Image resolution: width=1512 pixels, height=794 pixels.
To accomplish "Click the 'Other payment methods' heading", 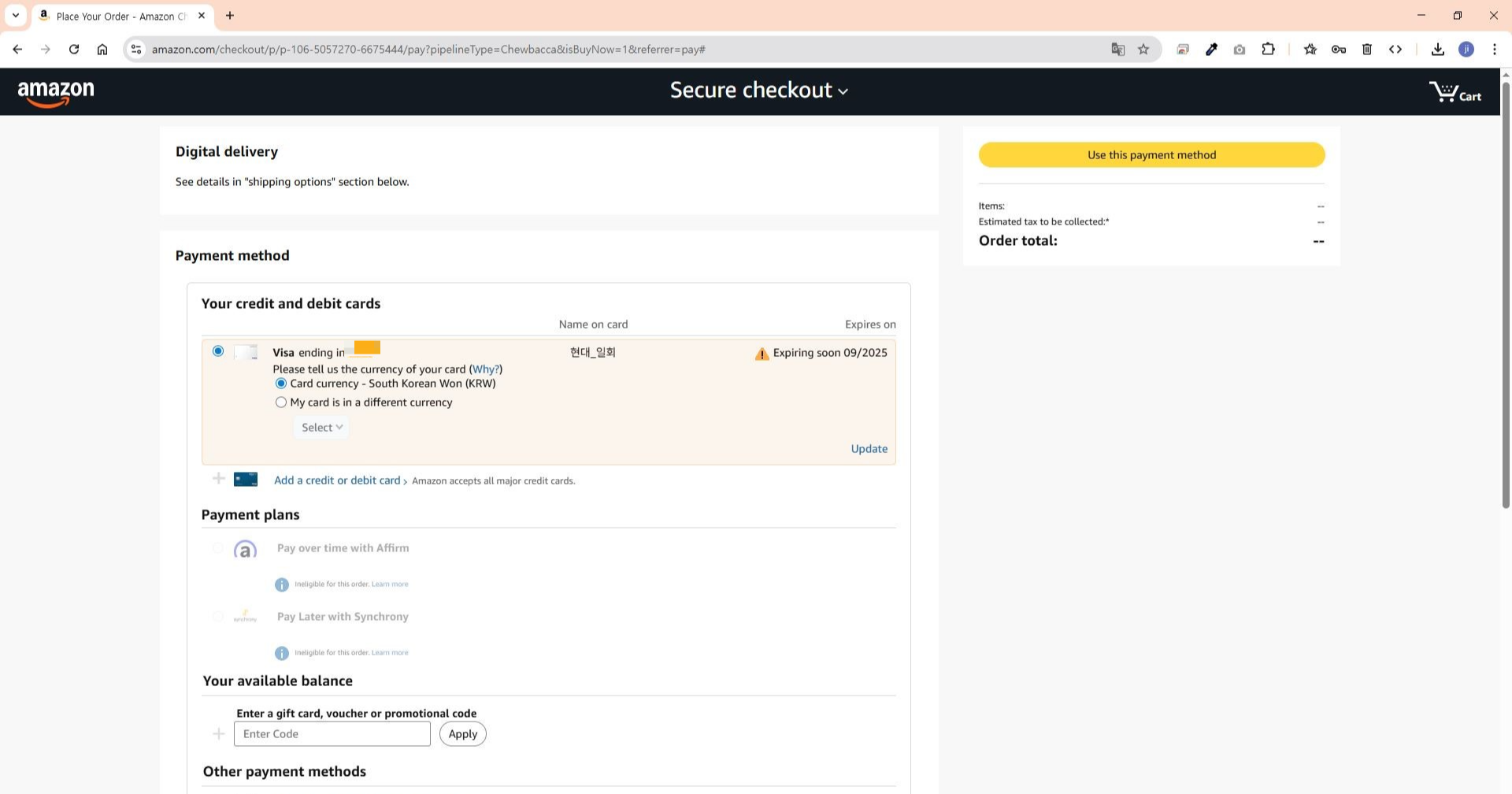I will tap(284, 772).
